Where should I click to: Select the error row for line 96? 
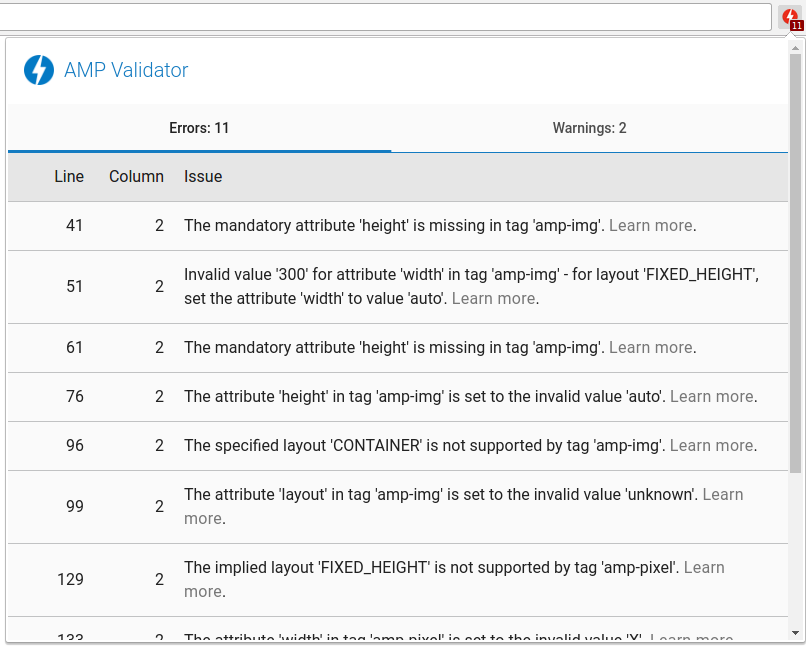coord(400,445)
